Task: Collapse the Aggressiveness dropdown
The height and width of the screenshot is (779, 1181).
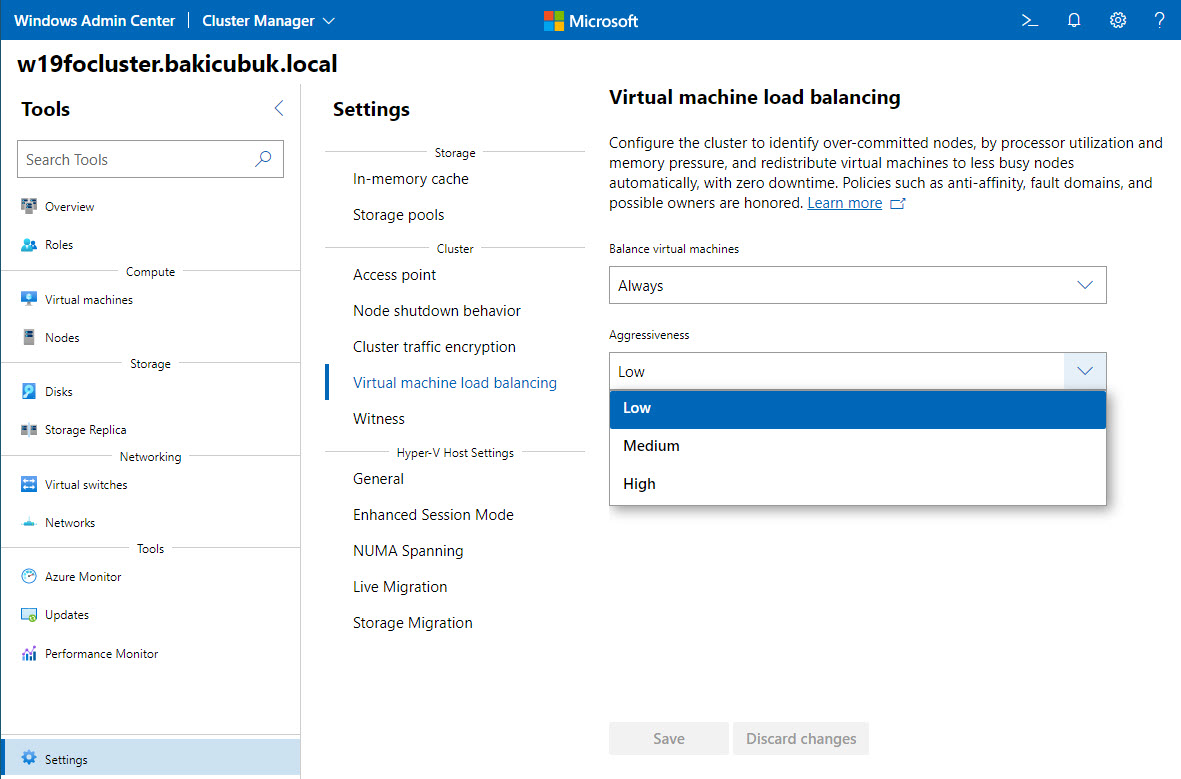Action: click(1084, 371)
